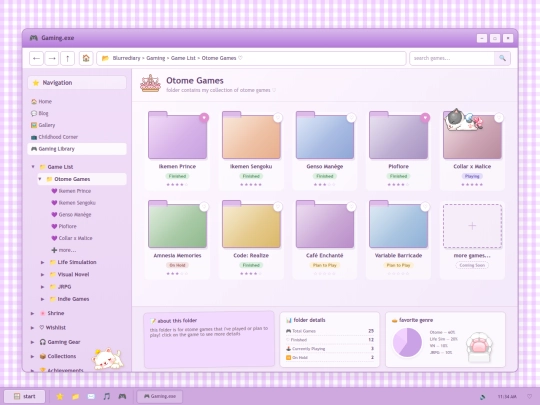The width and height of the screenshot is (540, 405).
Task: Open the folder icon in the taskbar
Action: click(75, 396)
